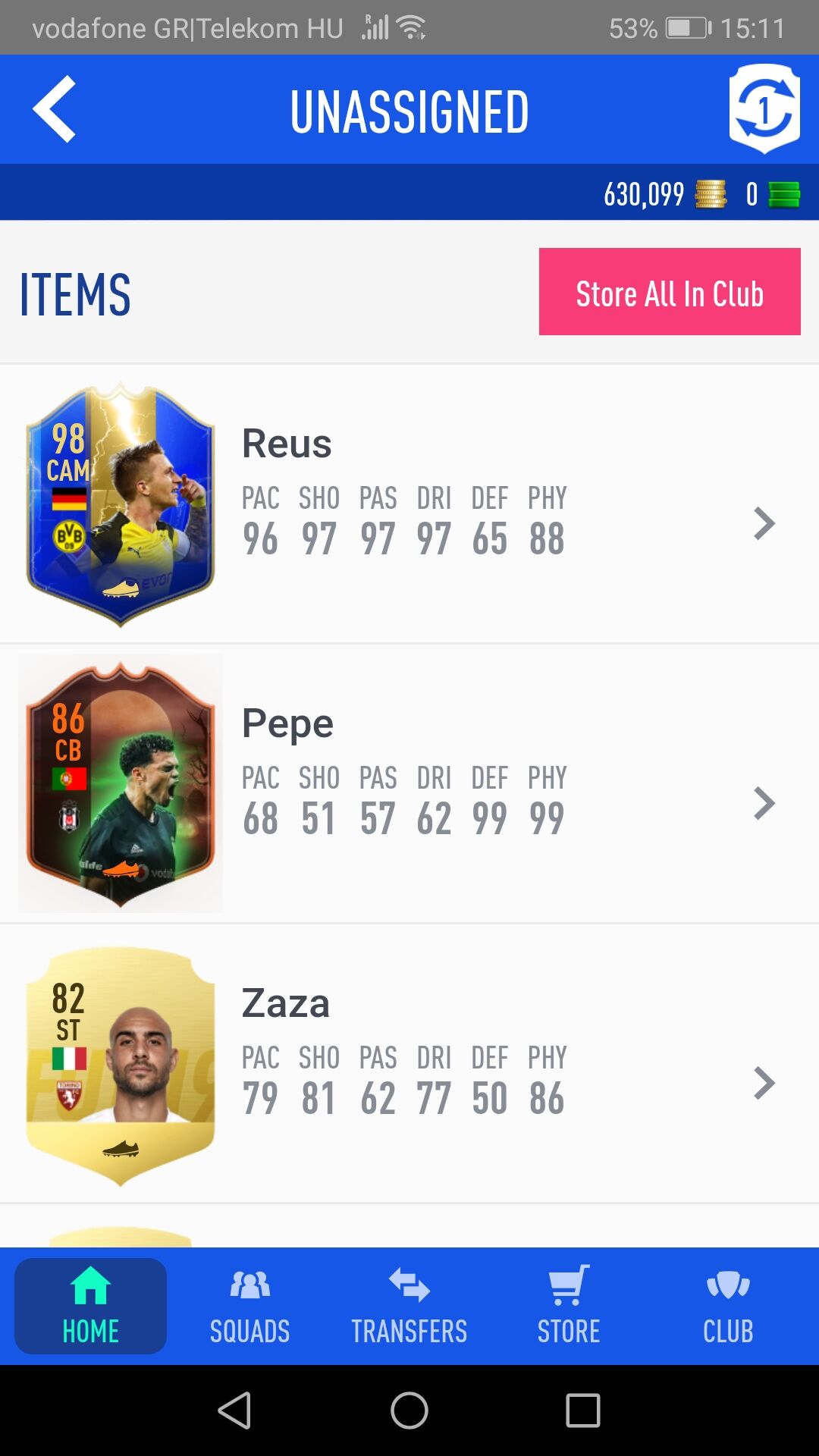Viewport: 819px width, 1456px height.
Task: Tap the Android back navigation triangle
Action: click(x=234, y=1410)
